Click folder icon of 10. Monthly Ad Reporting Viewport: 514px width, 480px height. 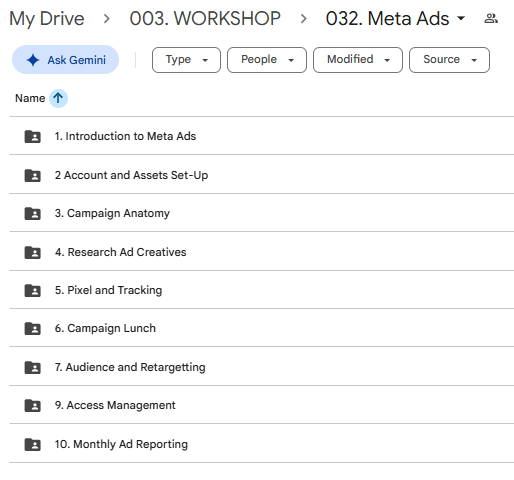(33, 444)
